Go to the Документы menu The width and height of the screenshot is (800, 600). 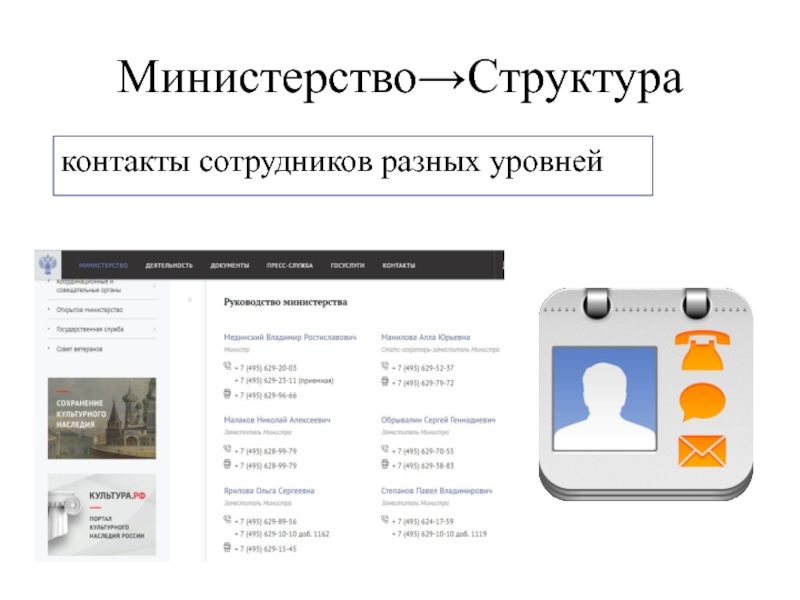(x=229, y=266)
